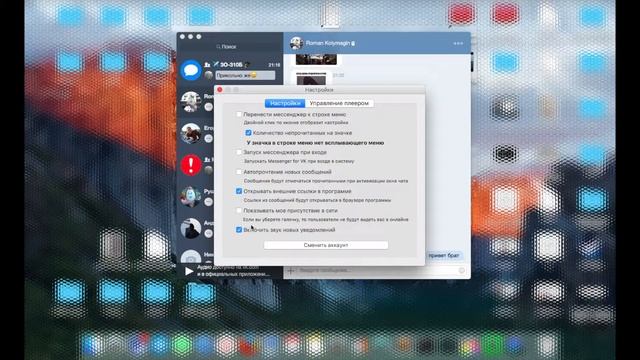
Task: Switch to the Настройки tab
Action: [x=285, y=103]
